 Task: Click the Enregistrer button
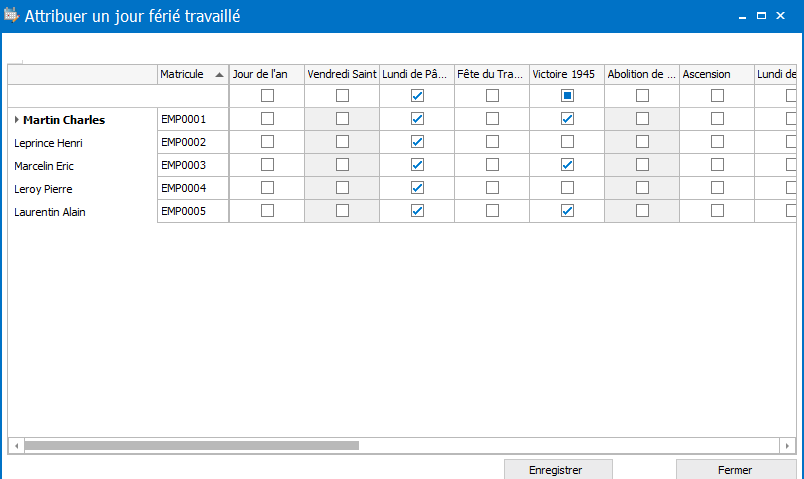tap(558, 470)
